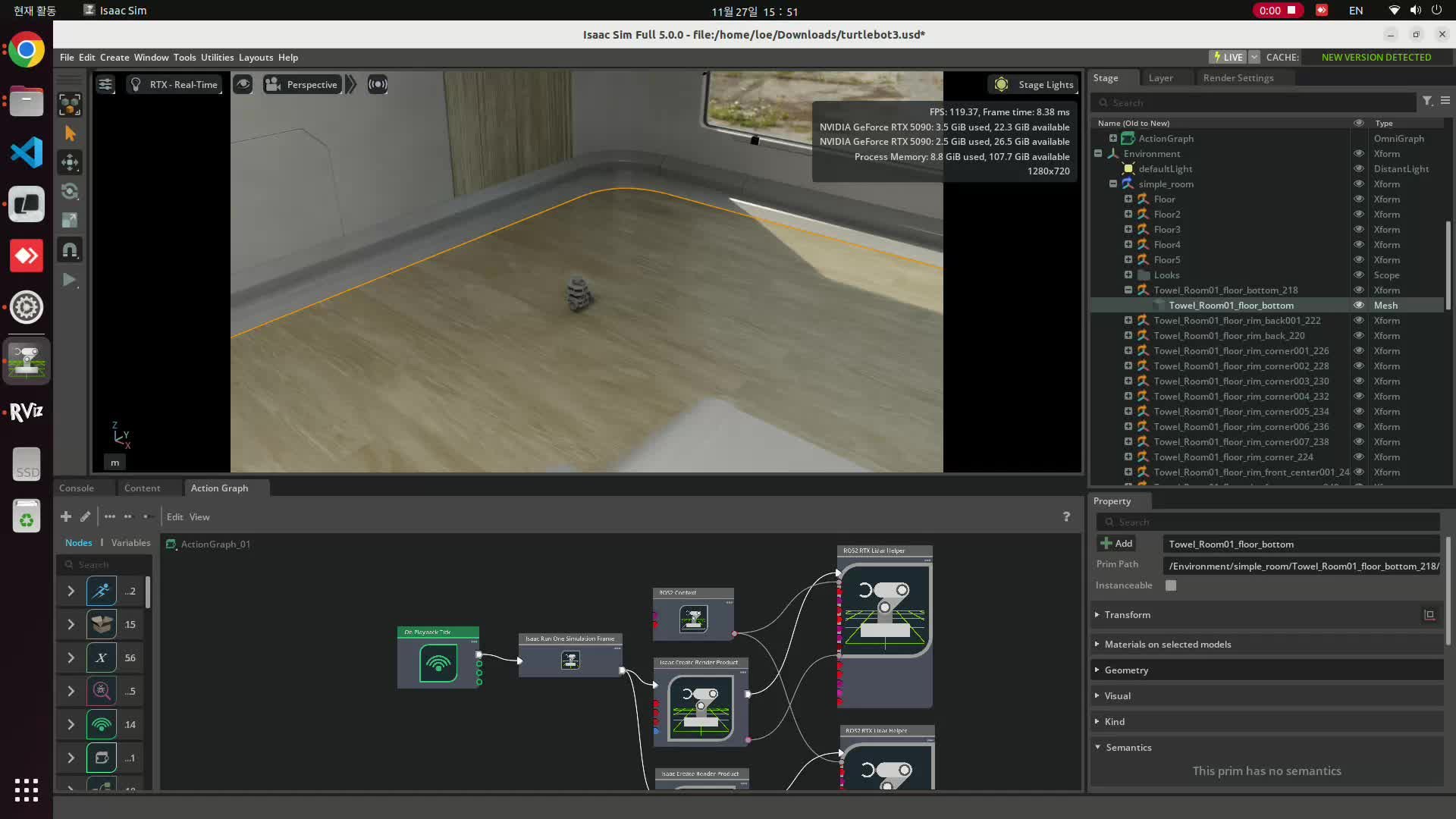
Task: Switch to the Content tab
Action: point(142,488)
